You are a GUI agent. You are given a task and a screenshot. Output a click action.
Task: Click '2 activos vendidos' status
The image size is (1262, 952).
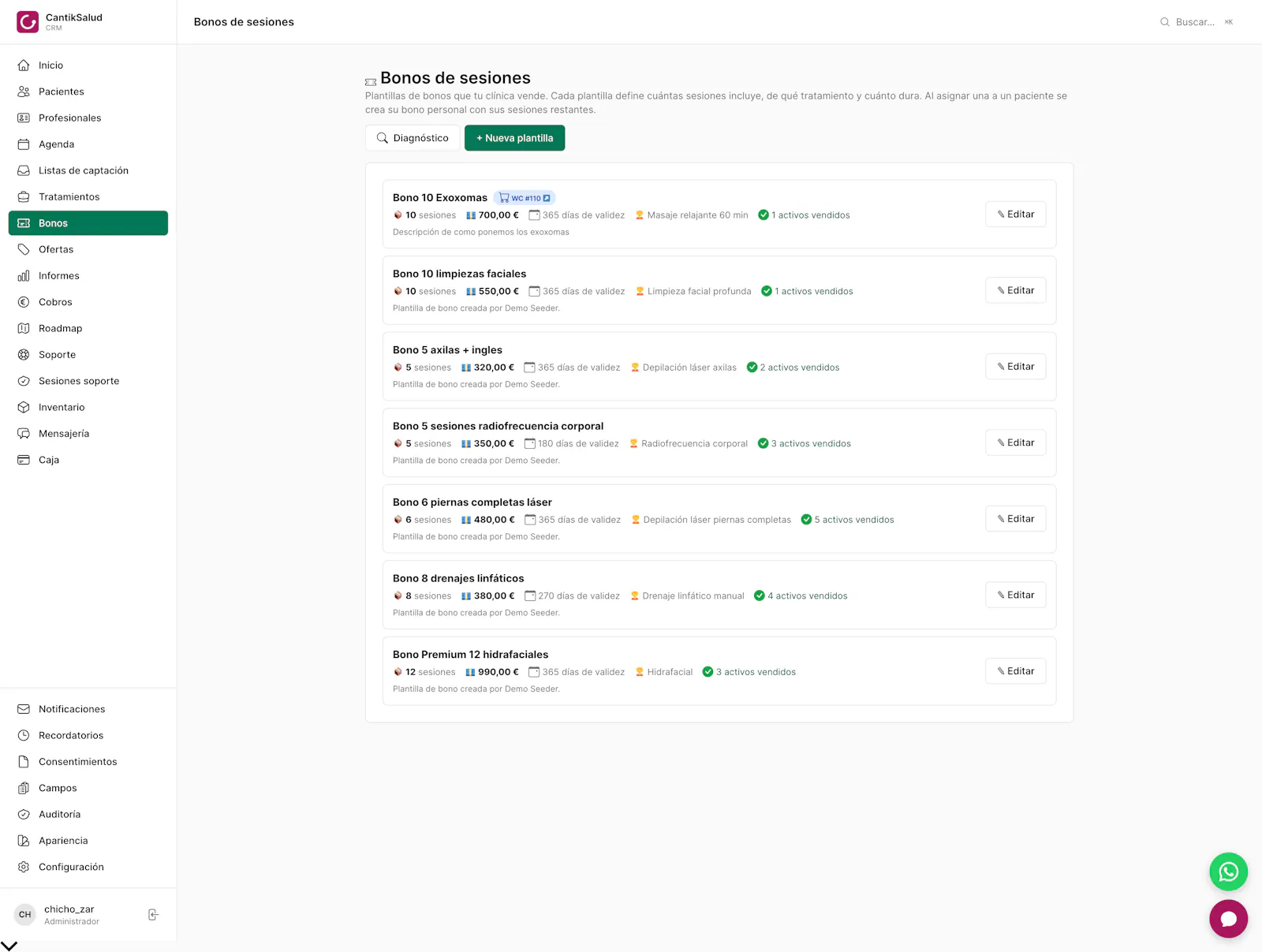point(800,368)
